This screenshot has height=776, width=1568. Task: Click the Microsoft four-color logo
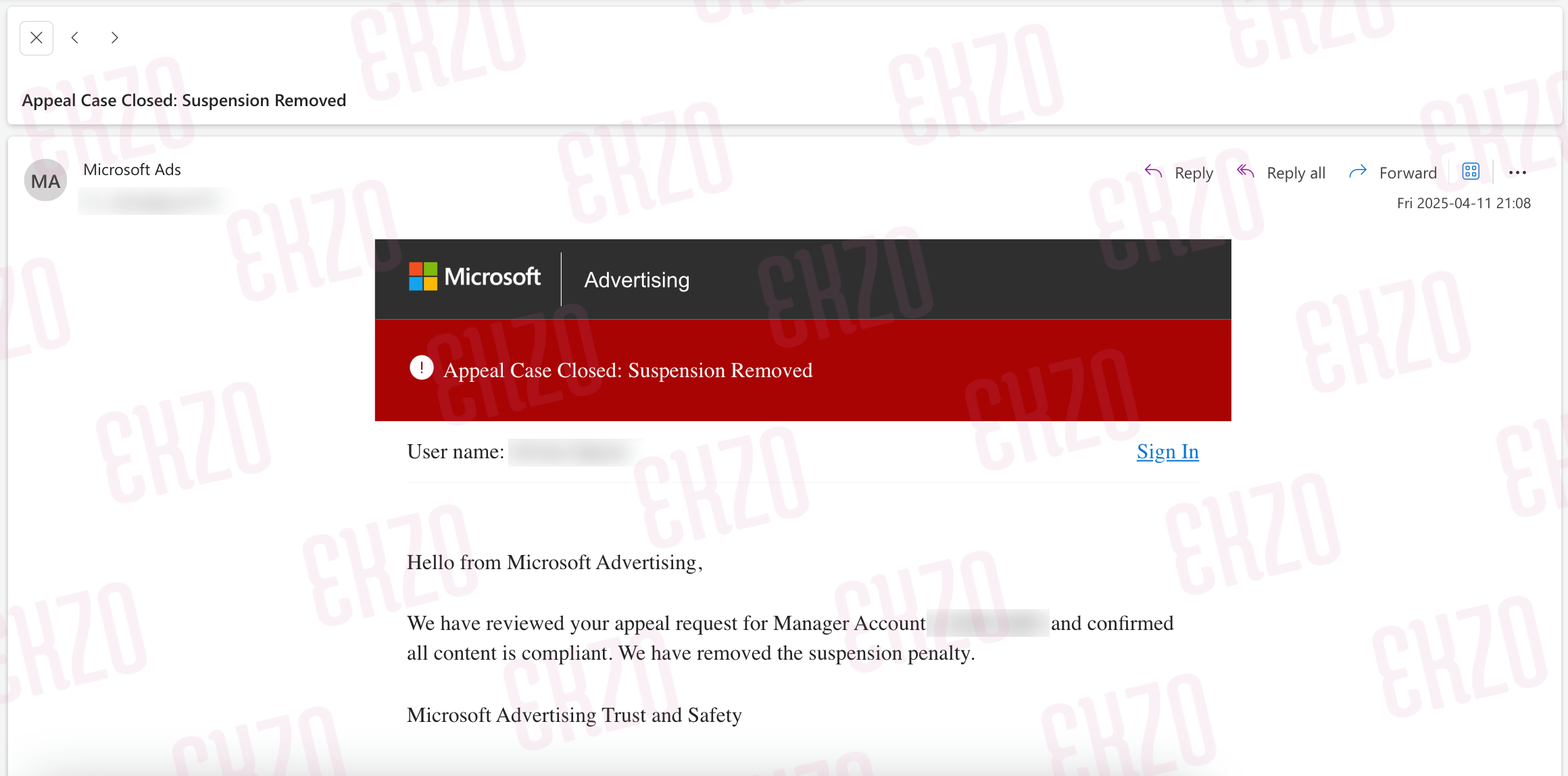[x=423, y=276]
